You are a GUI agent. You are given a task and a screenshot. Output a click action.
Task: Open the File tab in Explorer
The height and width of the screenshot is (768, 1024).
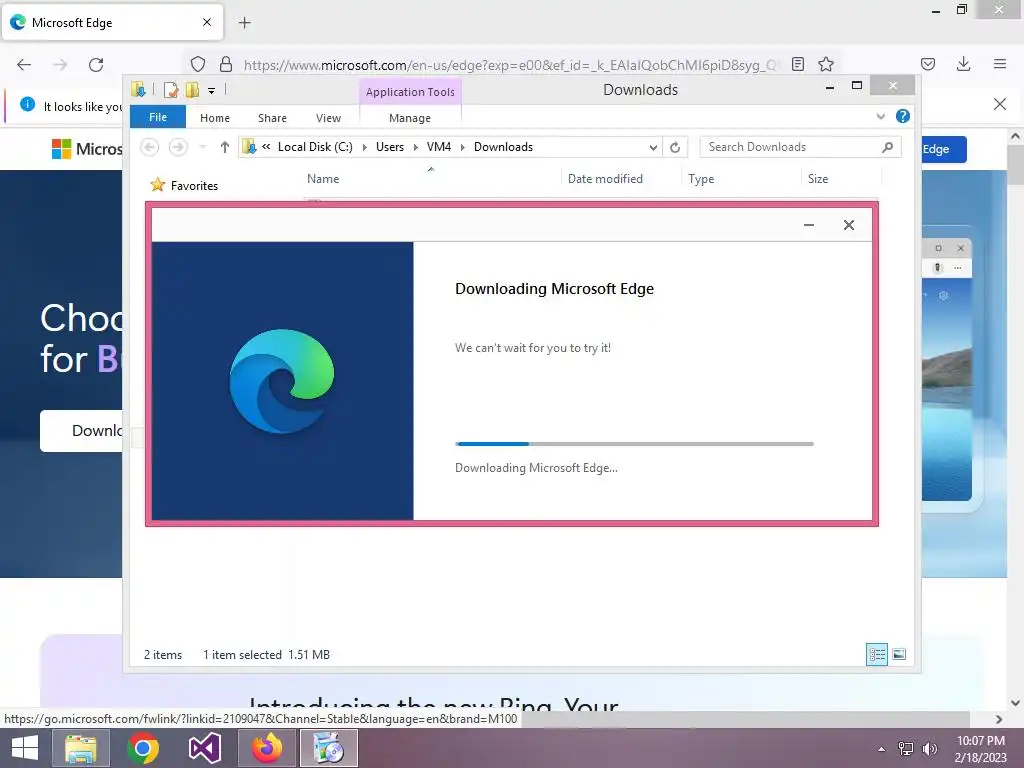pos(158,117)
